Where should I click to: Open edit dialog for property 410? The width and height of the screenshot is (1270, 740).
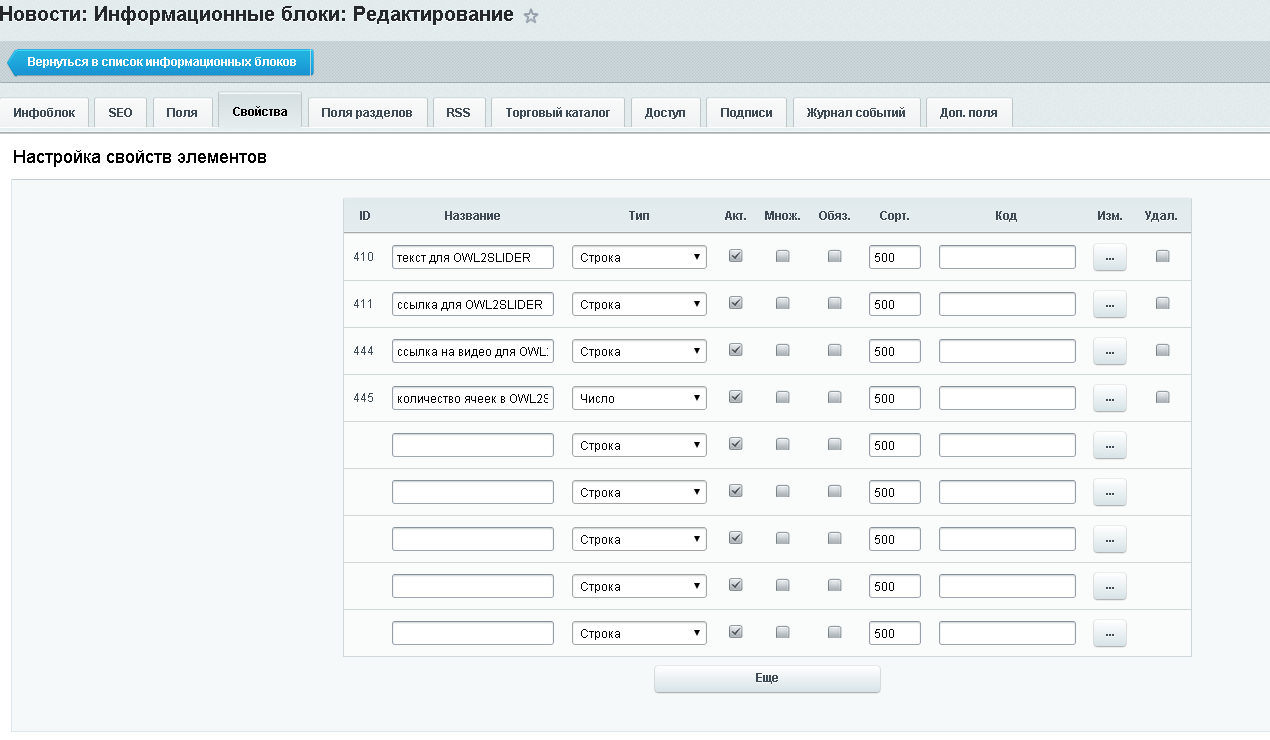[x=1109, y=257]
